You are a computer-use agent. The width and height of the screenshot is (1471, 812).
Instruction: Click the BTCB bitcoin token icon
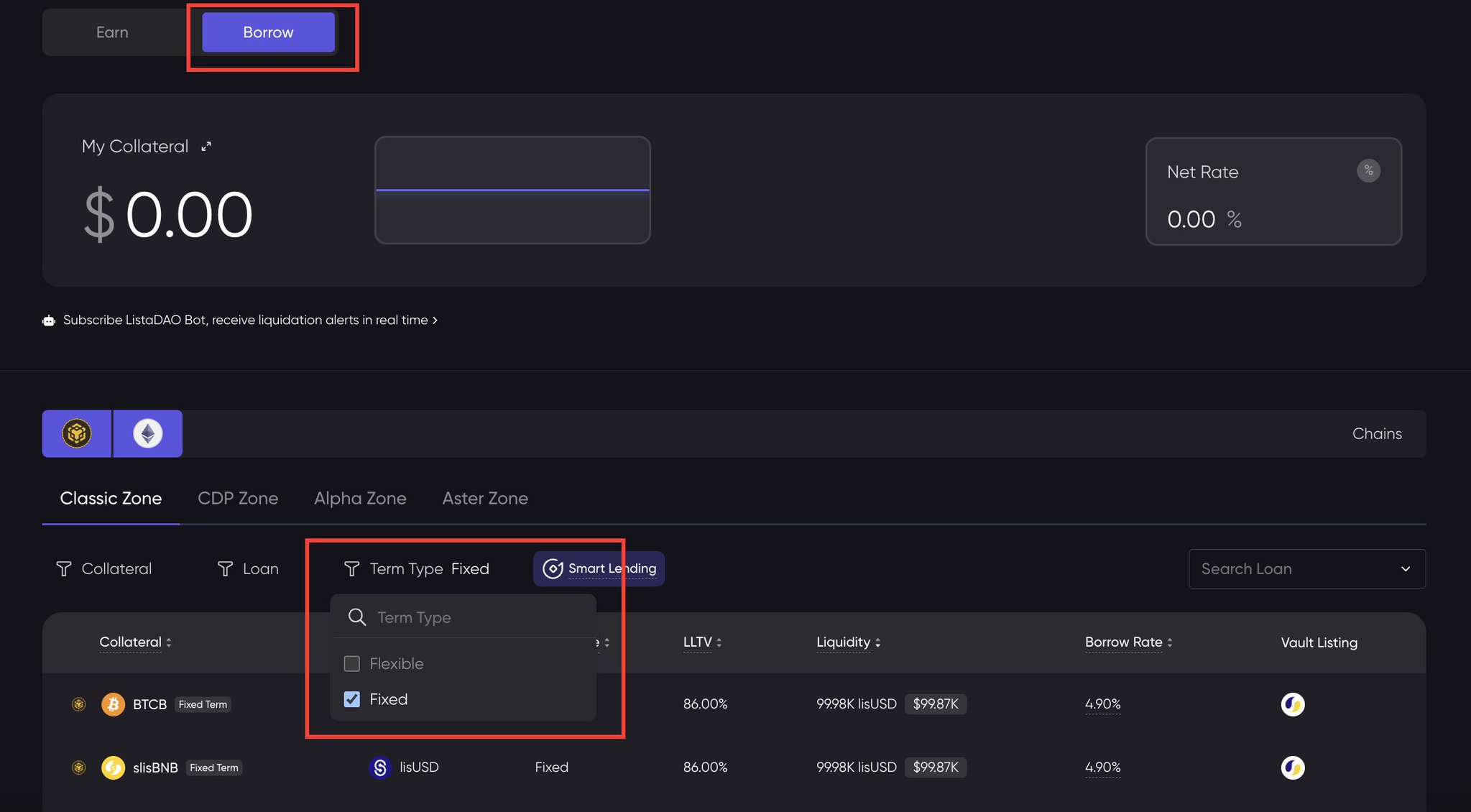[113, 704]
